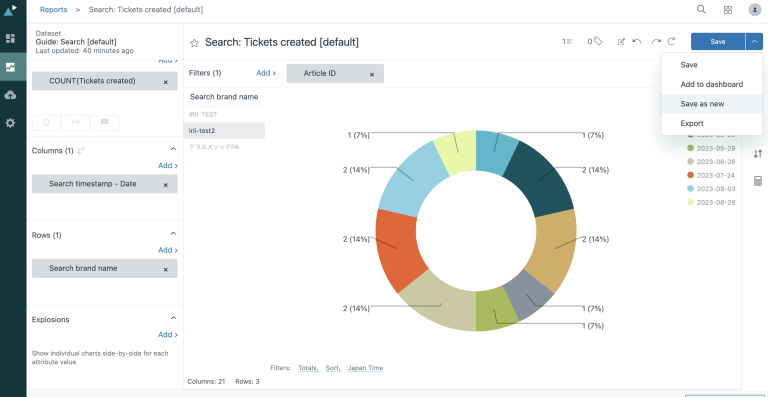Undo the last change
This screenshot has width=768, height=397.
[x=637, y=42]
